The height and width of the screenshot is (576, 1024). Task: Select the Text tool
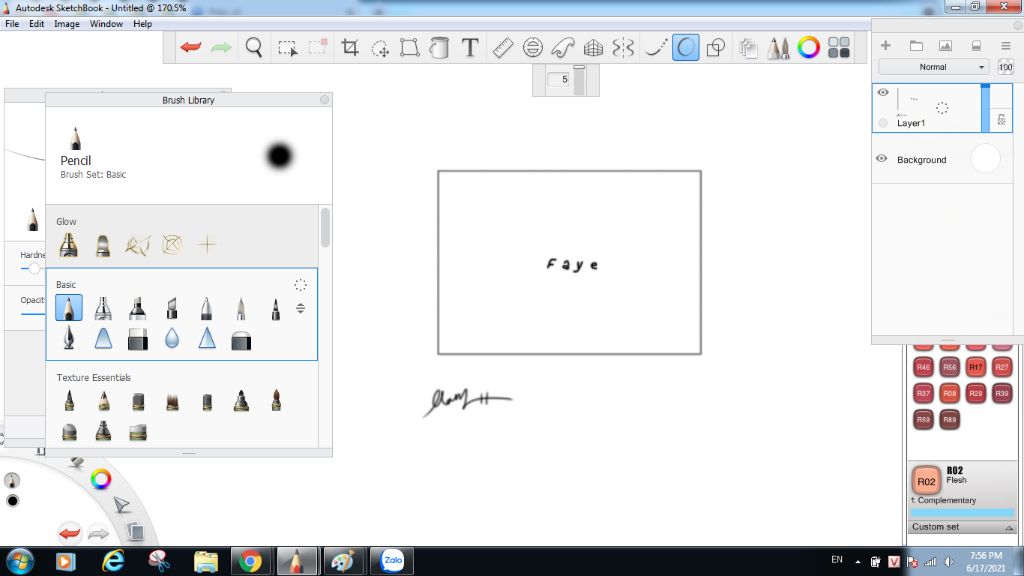[x=470, y=47]
